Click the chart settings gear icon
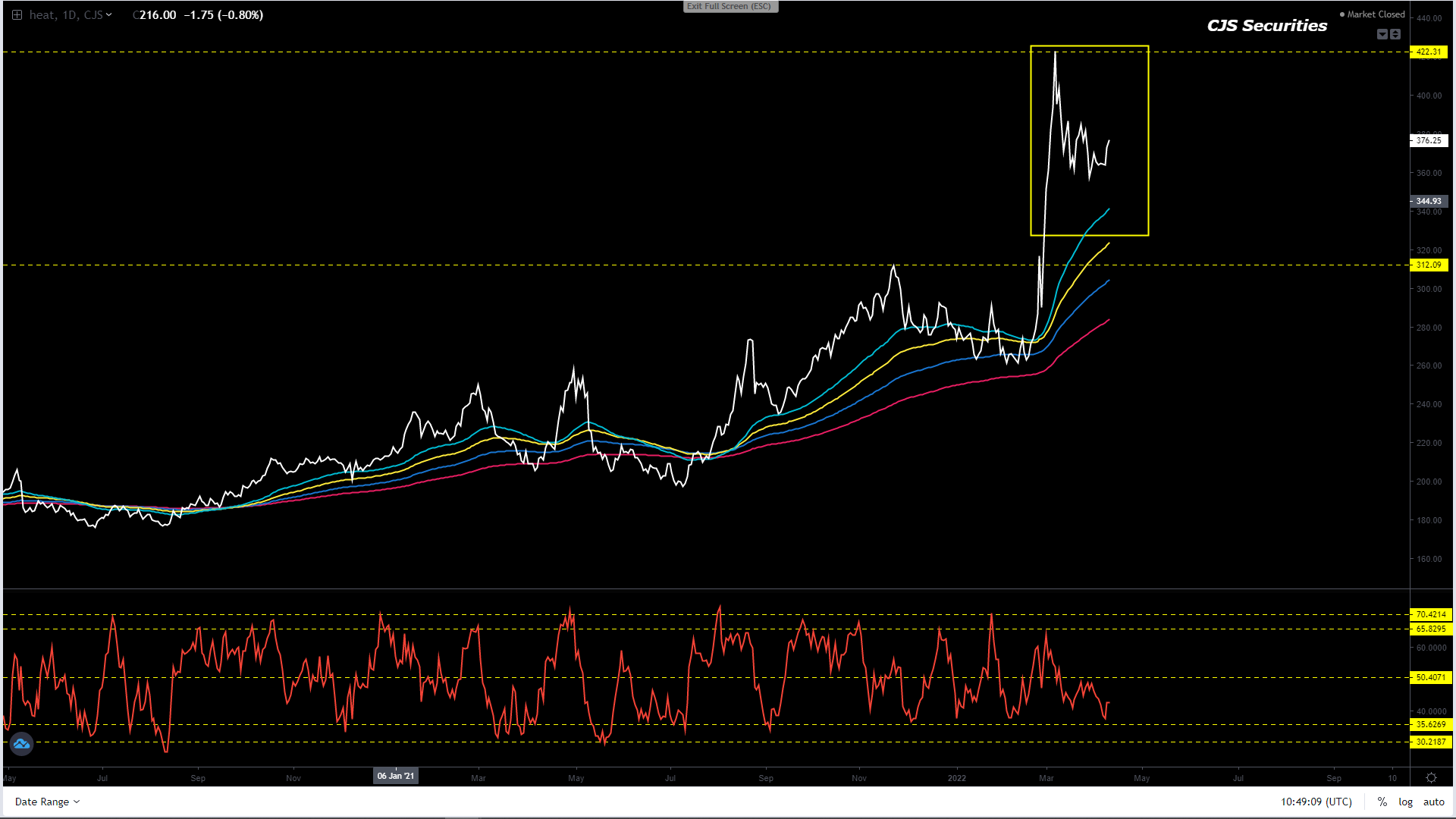 pyautogui.click(x=1431, y=777)
